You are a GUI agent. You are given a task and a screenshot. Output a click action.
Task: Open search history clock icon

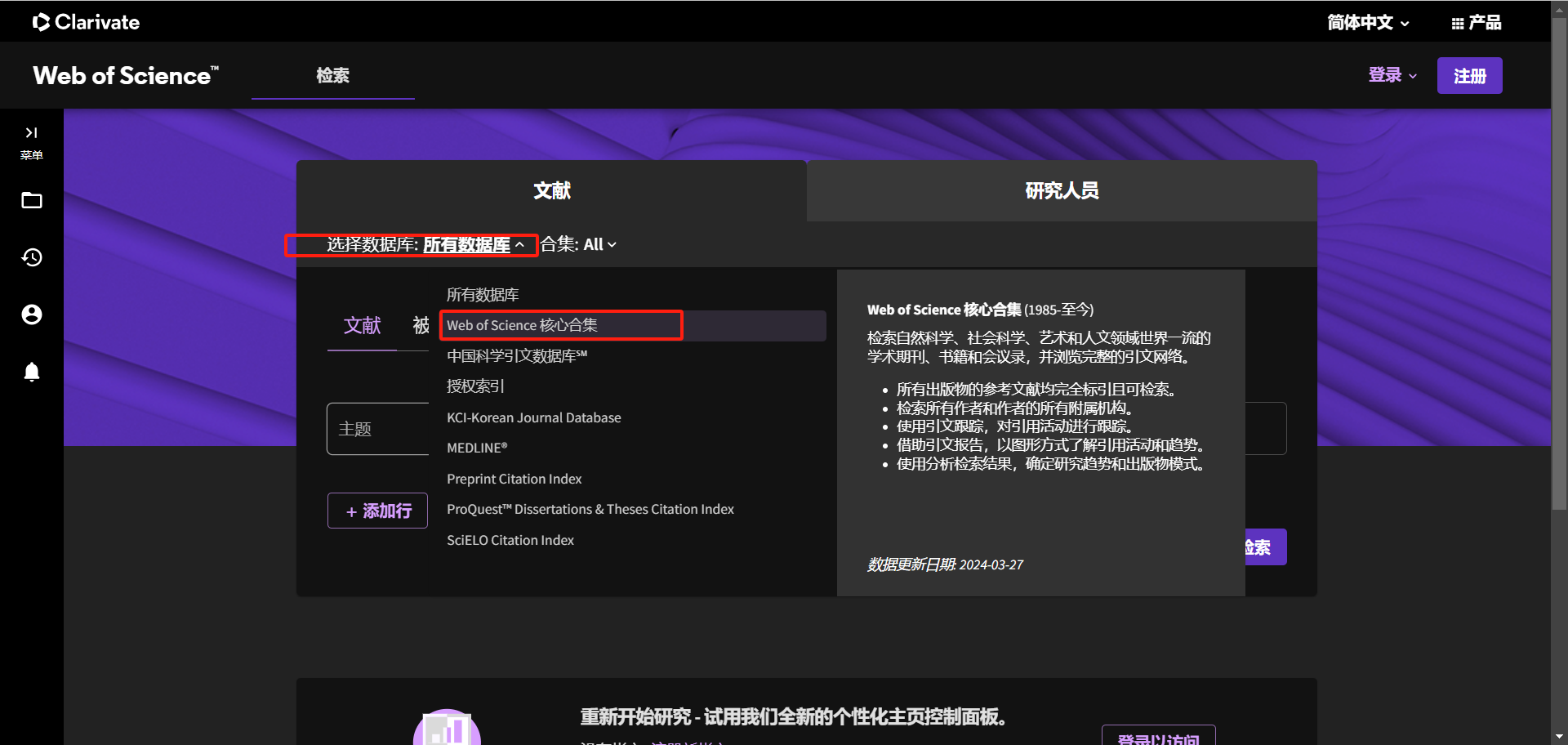[32, 257]
